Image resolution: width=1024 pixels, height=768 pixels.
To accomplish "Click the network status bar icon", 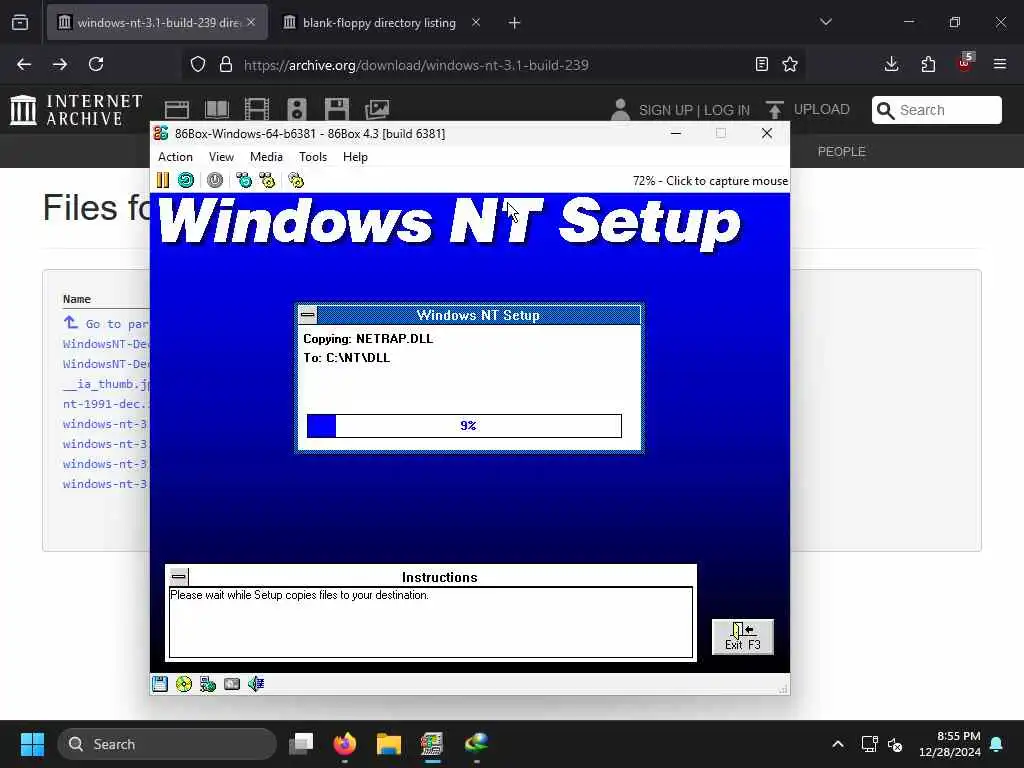I will [208, 684].
